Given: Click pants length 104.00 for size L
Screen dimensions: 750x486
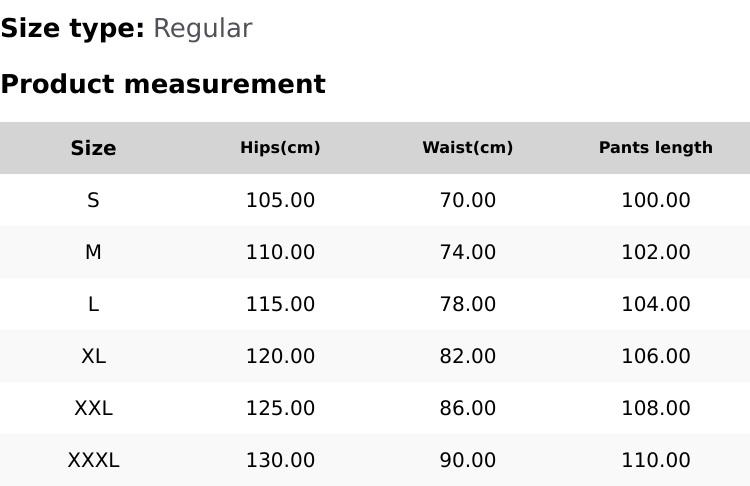Looking at the screenshot, I should [655, 304].
